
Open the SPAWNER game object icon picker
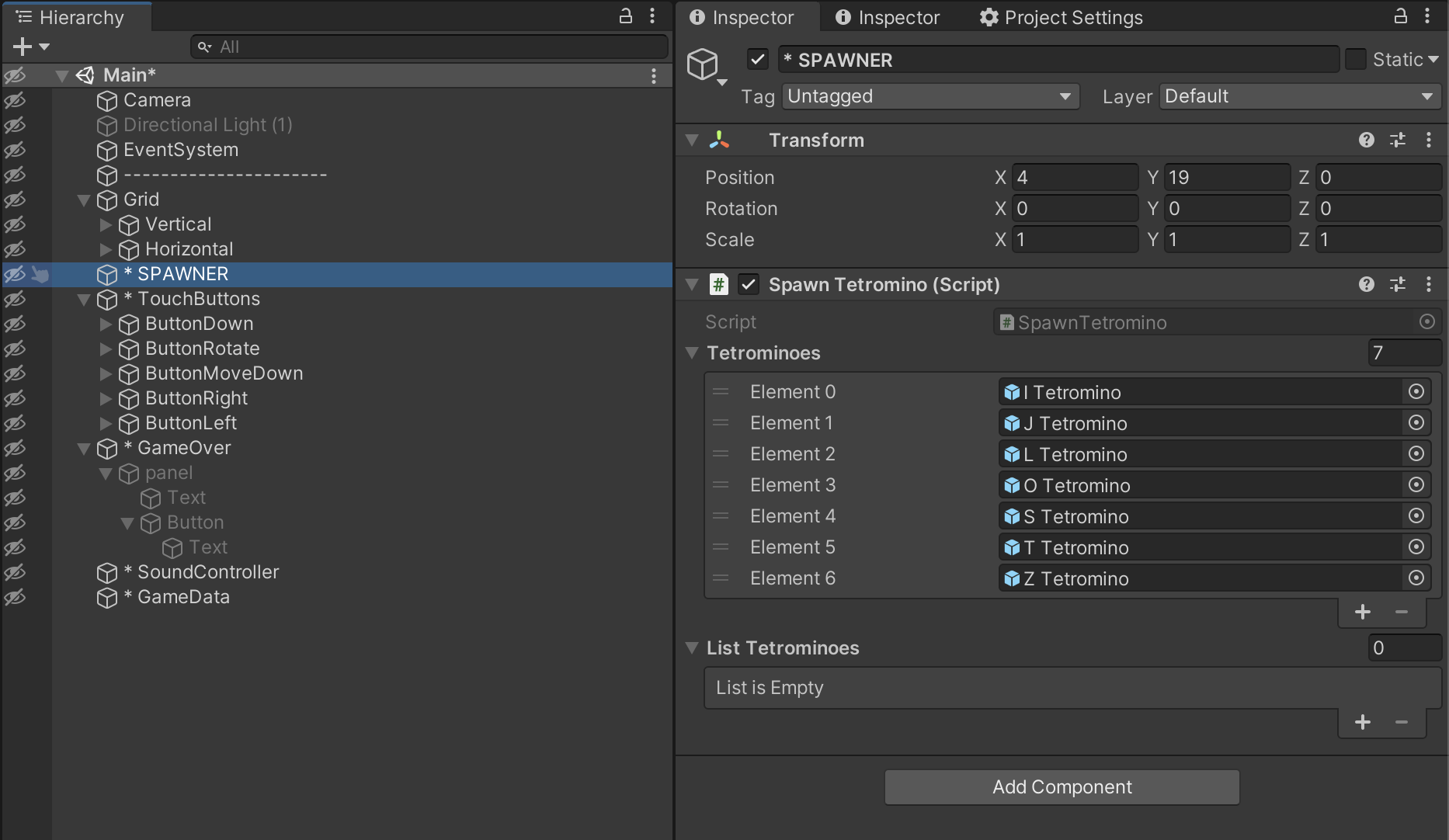[x=707, y=65]
